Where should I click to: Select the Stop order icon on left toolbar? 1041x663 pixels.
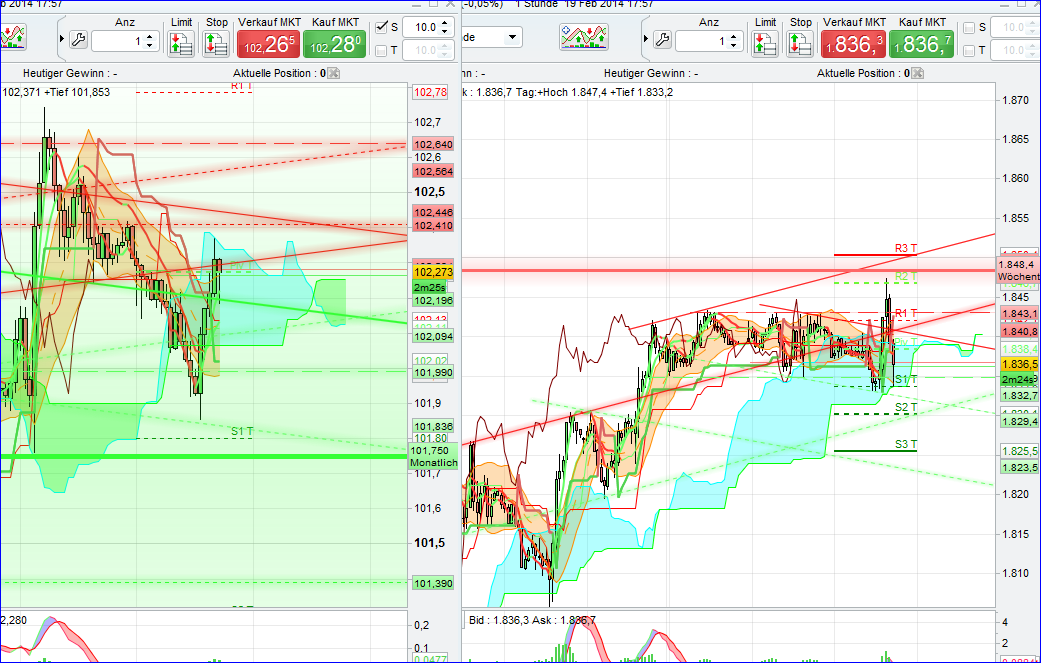coord(216,44)
